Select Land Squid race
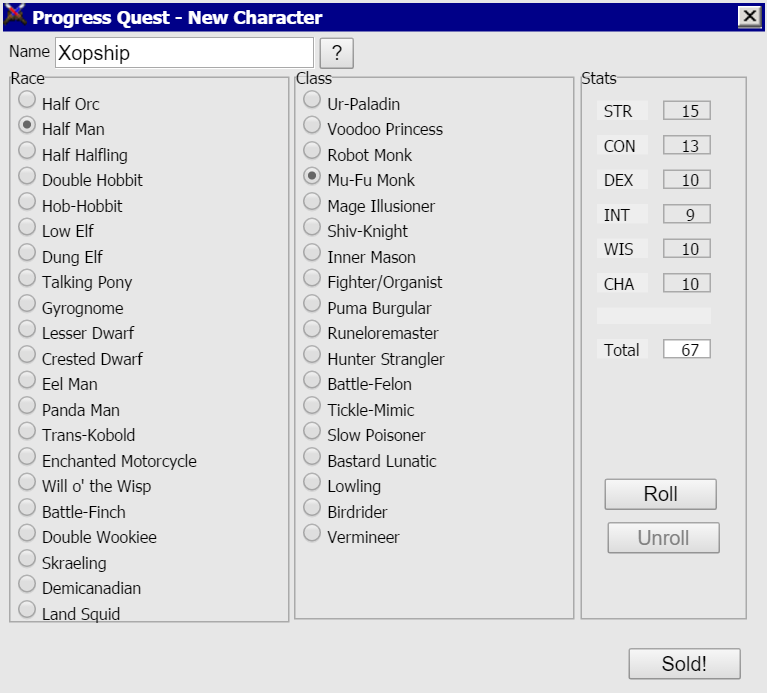 (x=27, y=610)
